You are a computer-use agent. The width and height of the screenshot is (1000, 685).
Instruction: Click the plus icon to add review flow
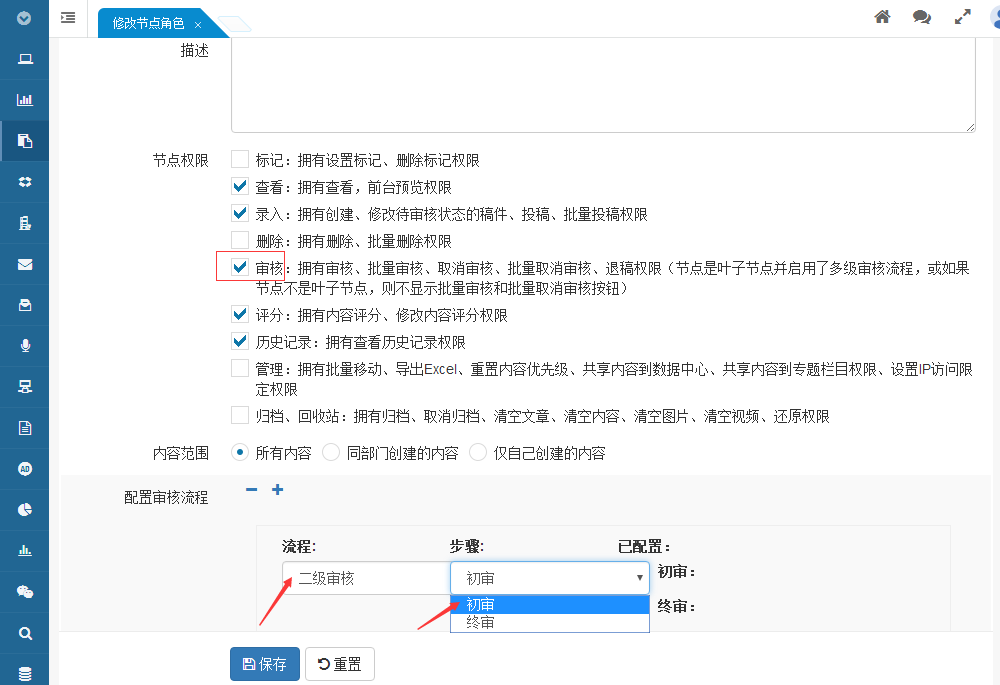point(278,490)
